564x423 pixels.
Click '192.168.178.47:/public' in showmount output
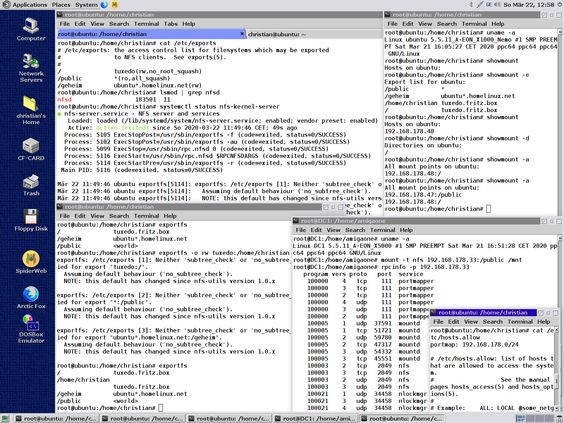[423, 195]
